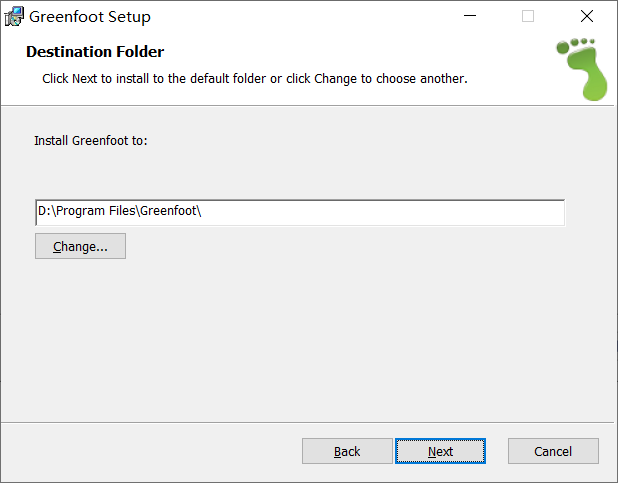
Task: Cancel the Greenfoot setup
Action: tap(553, 451)
